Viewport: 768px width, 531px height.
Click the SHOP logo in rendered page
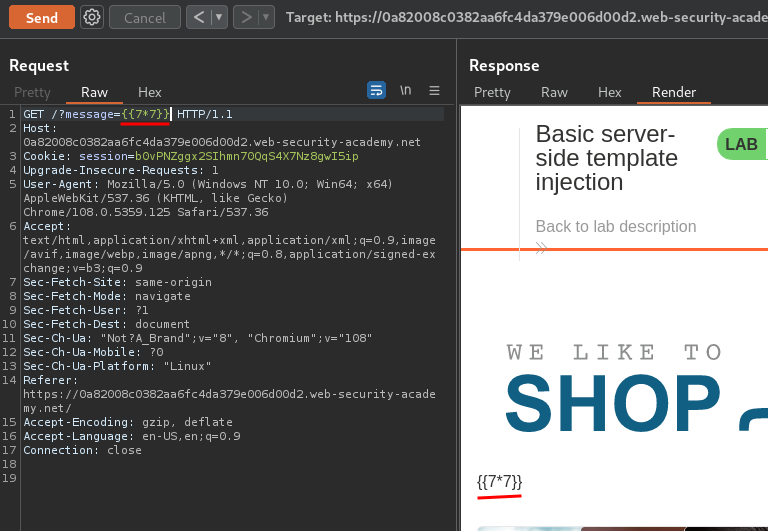(x=613, y=403)
